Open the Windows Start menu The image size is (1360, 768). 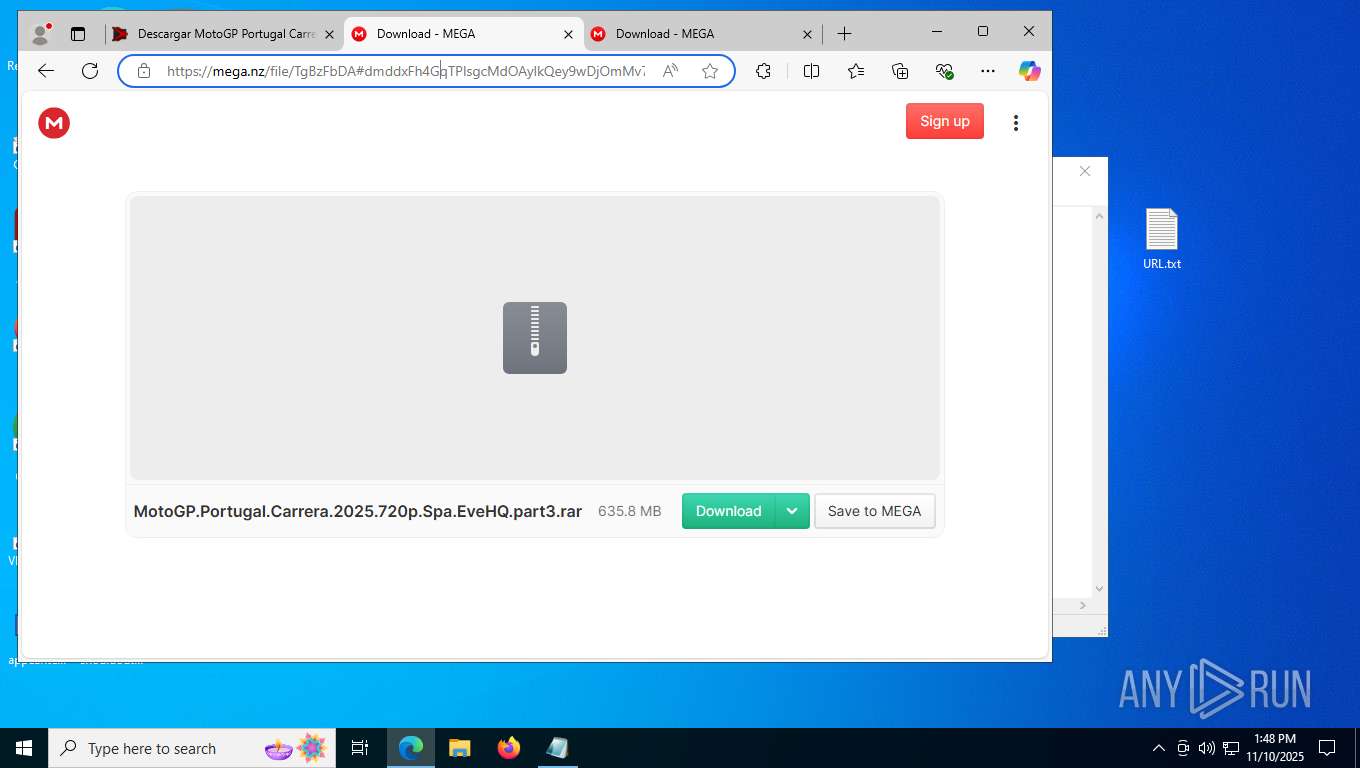point(24,748)
